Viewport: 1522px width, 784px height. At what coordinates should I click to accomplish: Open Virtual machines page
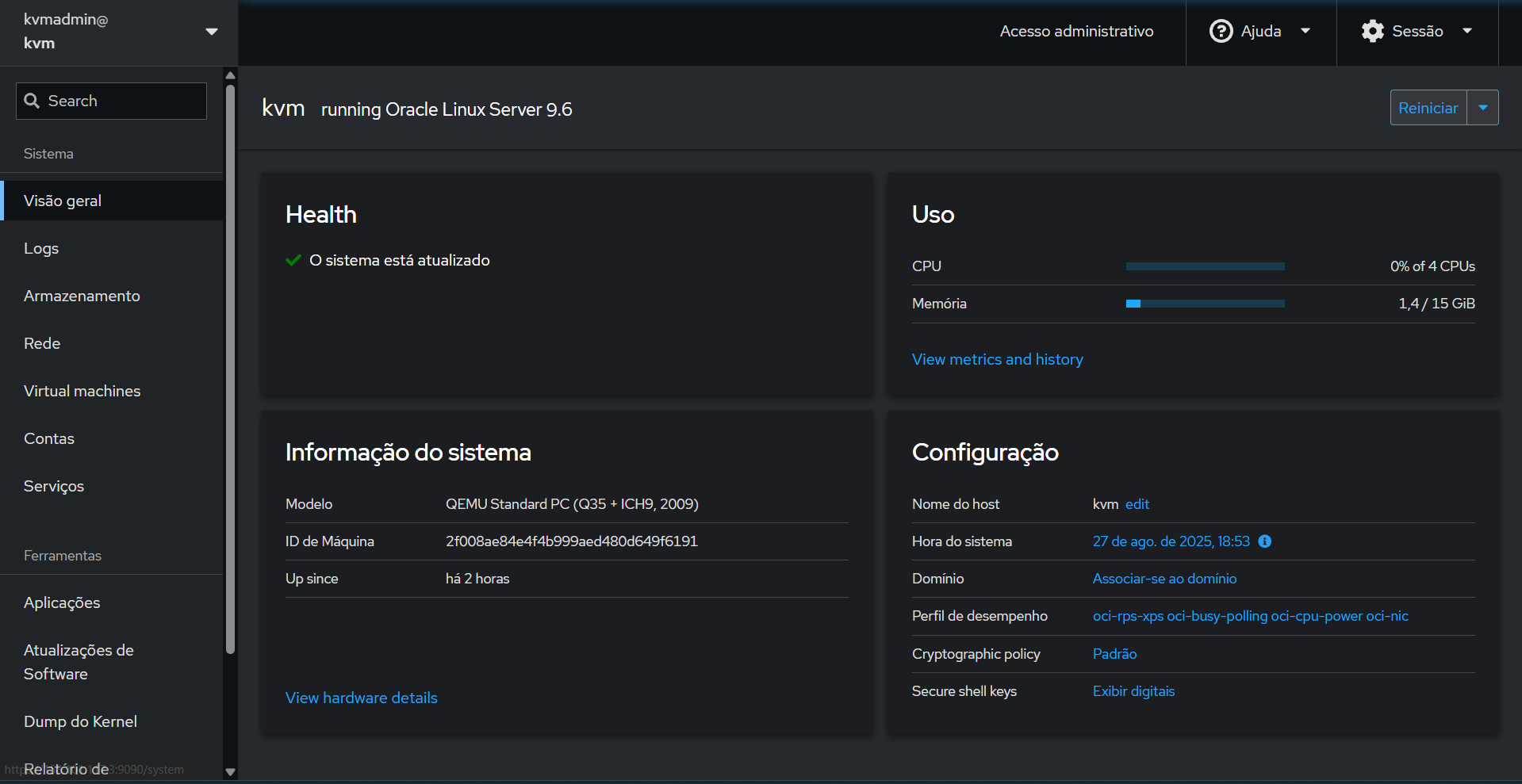(113, 391)
